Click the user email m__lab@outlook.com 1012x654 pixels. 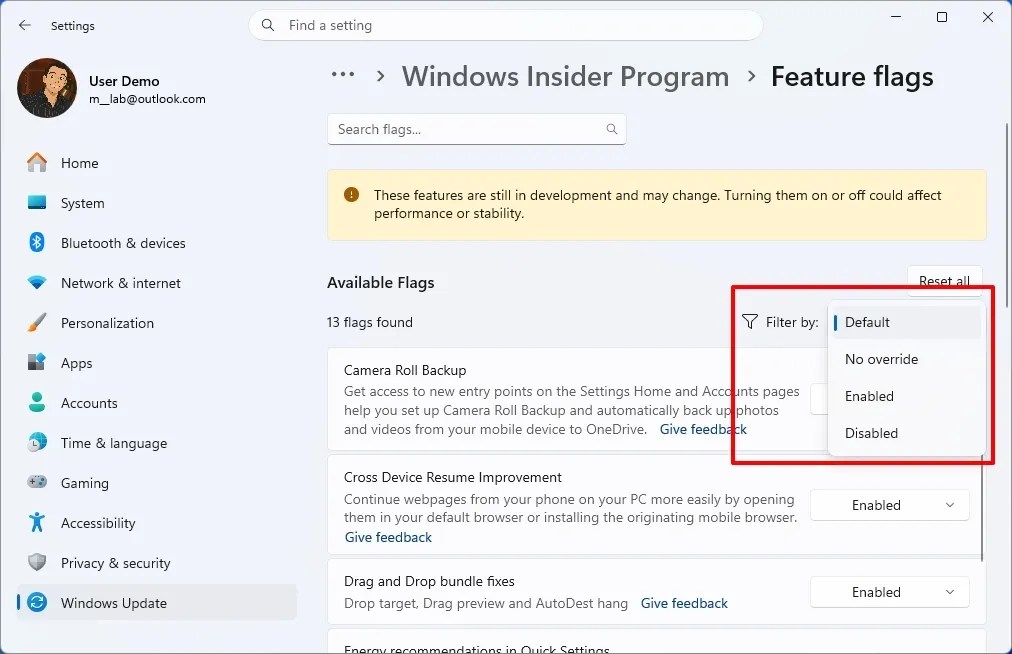147,99
